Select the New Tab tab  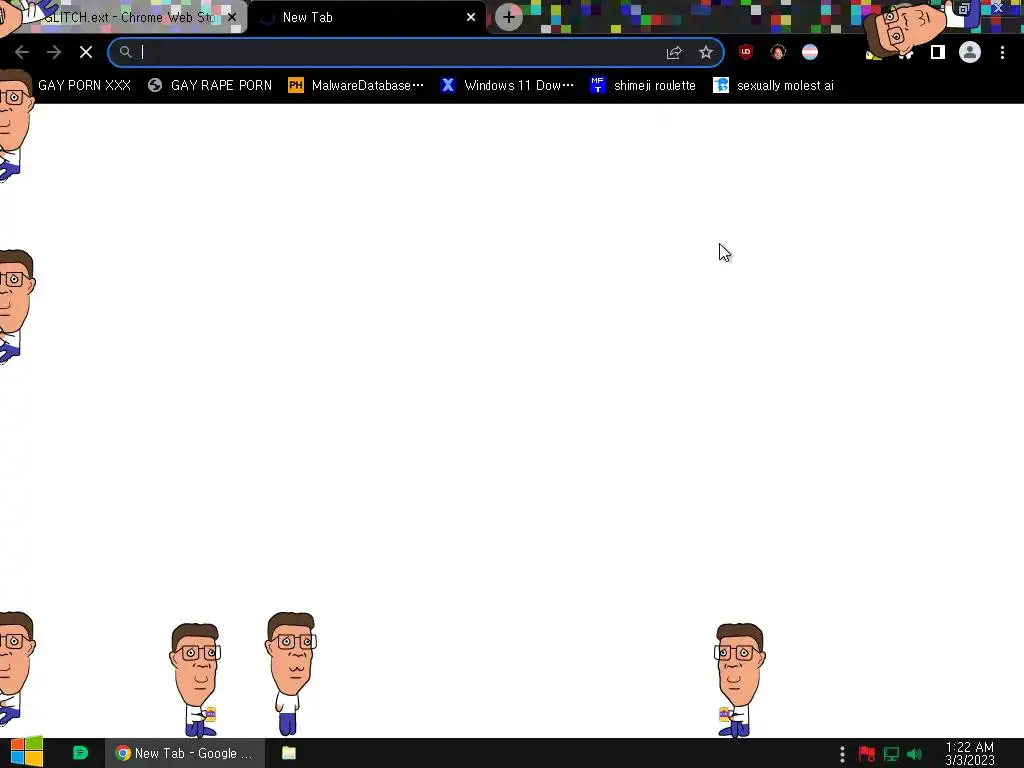click(x=366, y=17)
